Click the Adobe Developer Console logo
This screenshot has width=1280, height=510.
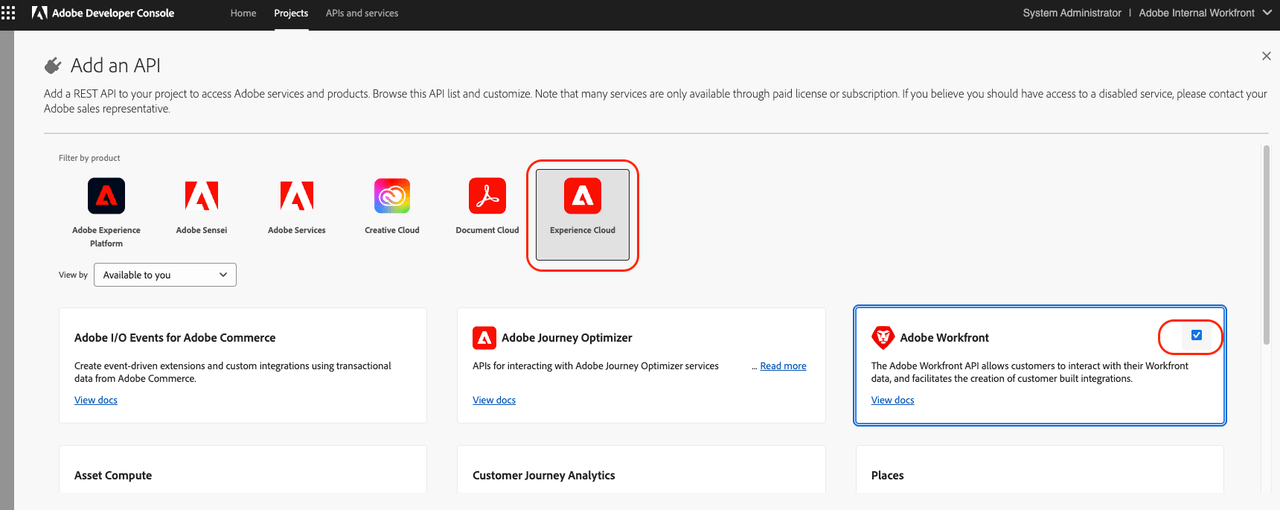(x=103, y=13)
